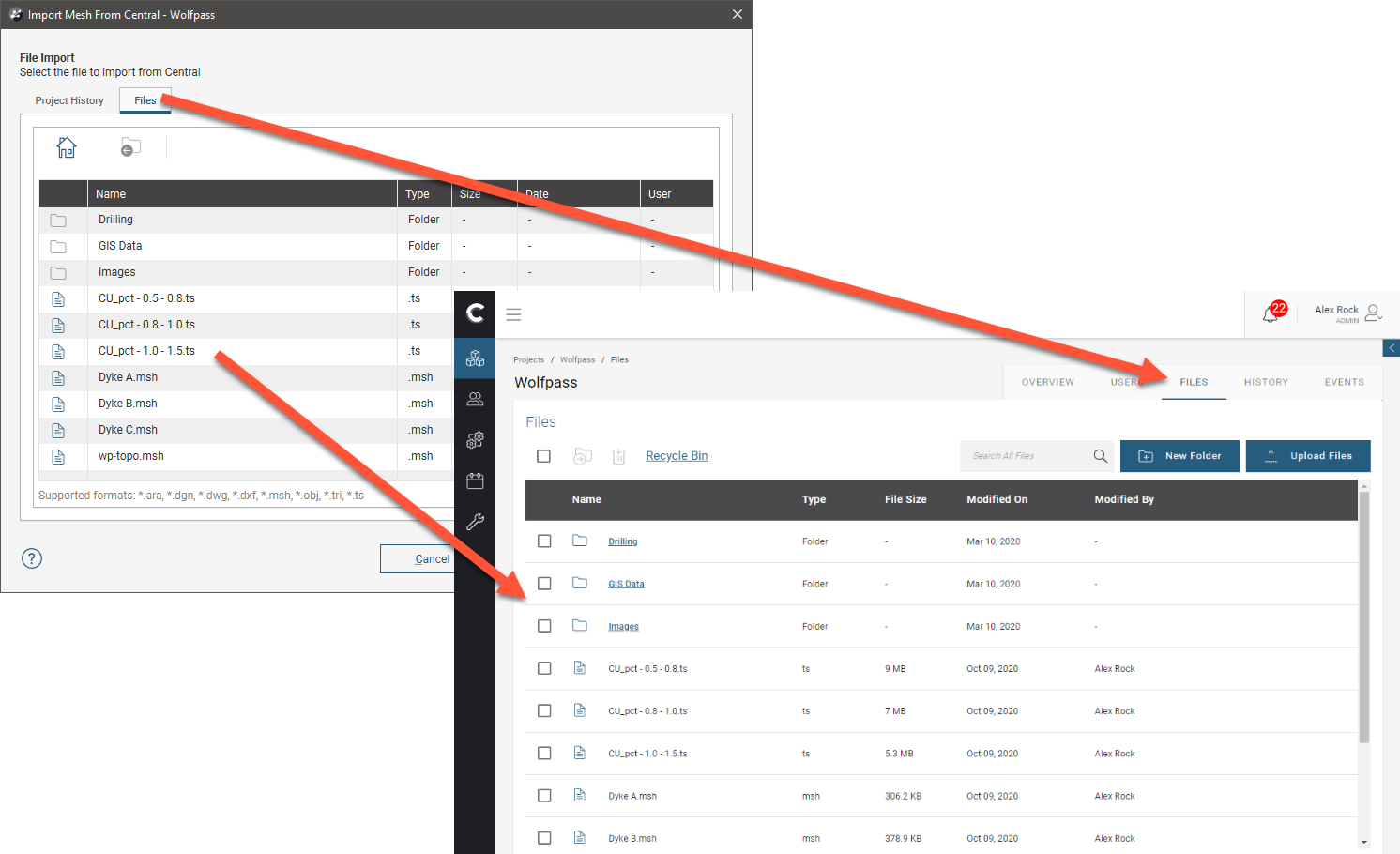1400x854 pixels.
Task: Open the hamburger menu in Central
Action: pos(513,314)
